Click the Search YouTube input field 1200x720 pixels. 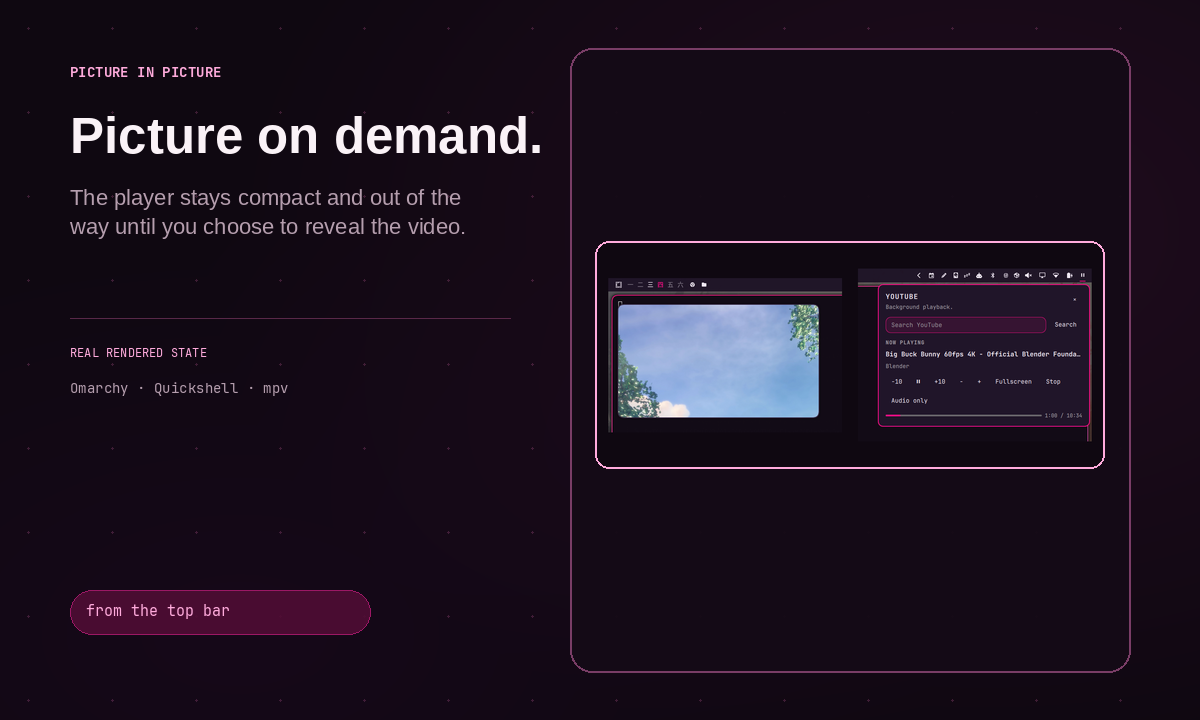966,325
